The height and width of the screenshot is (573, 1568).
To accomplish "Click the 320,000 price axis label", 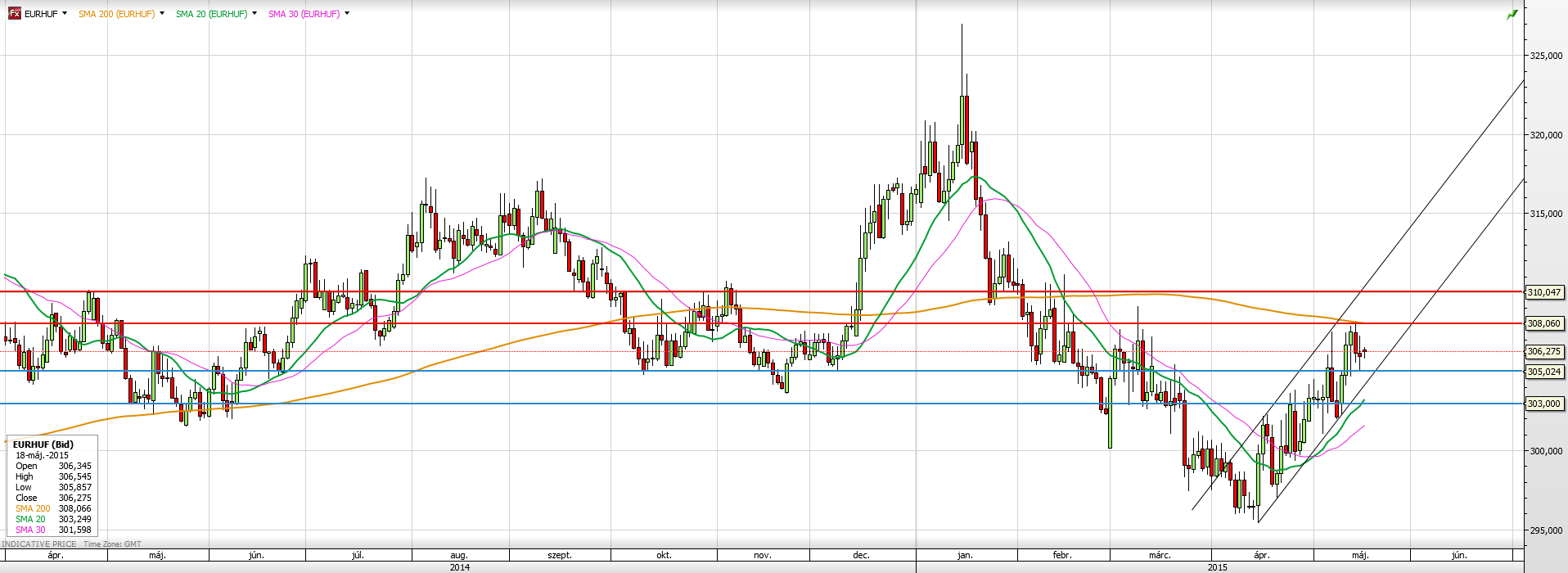I will [1546, 135].
